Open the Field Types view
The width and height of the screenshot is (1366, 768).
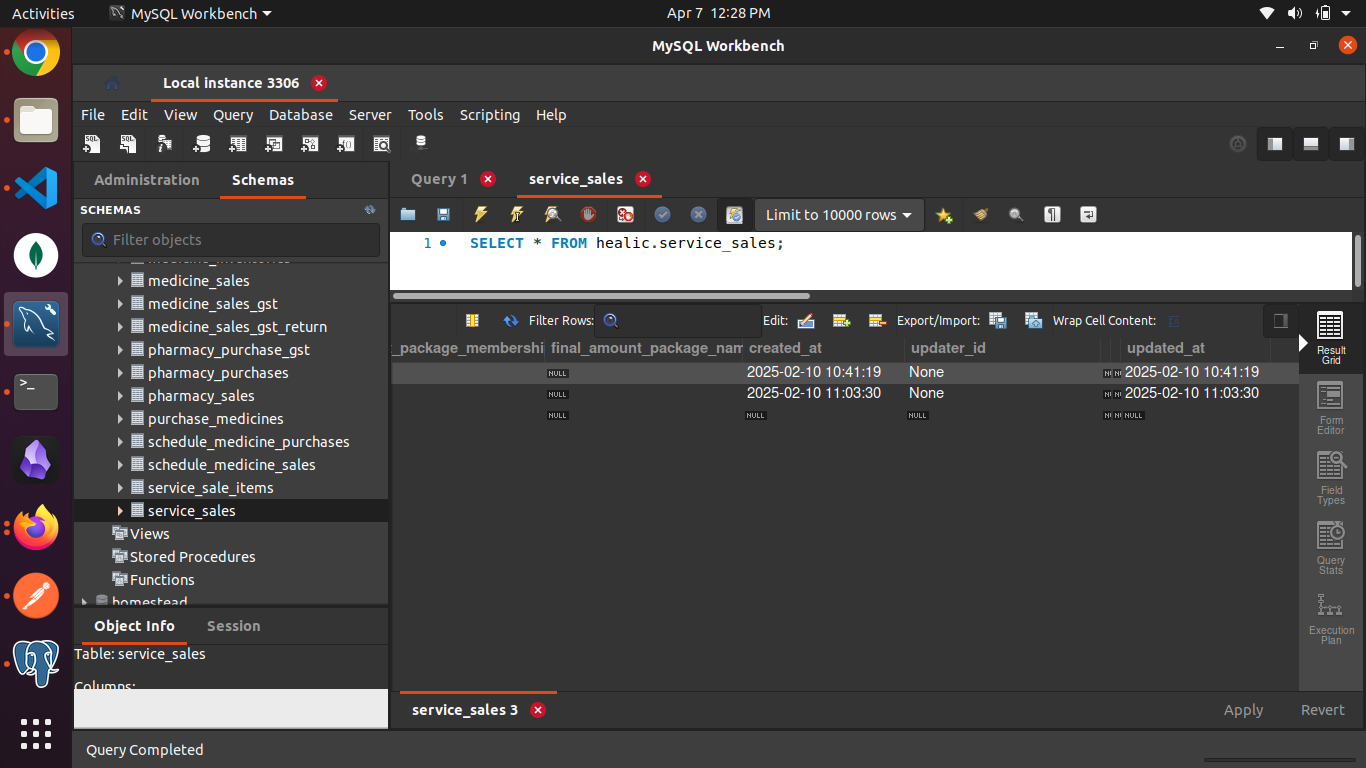pos(1331,480)
